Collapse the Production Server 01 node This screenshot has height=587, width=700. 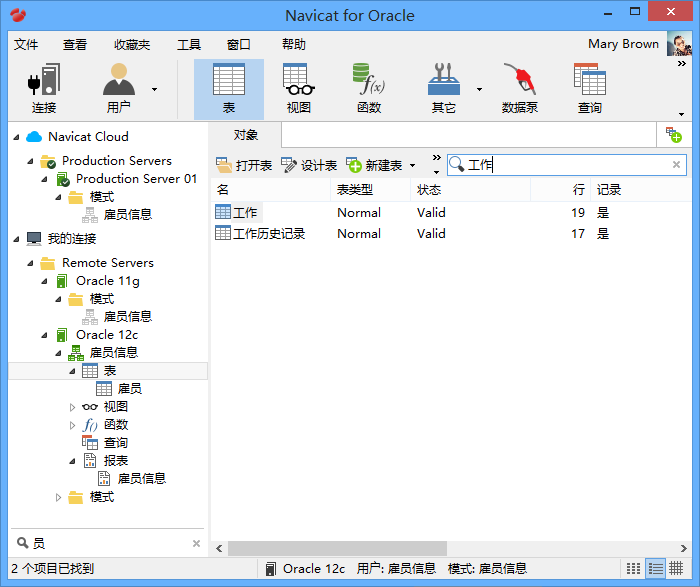[x=44, y=179]
